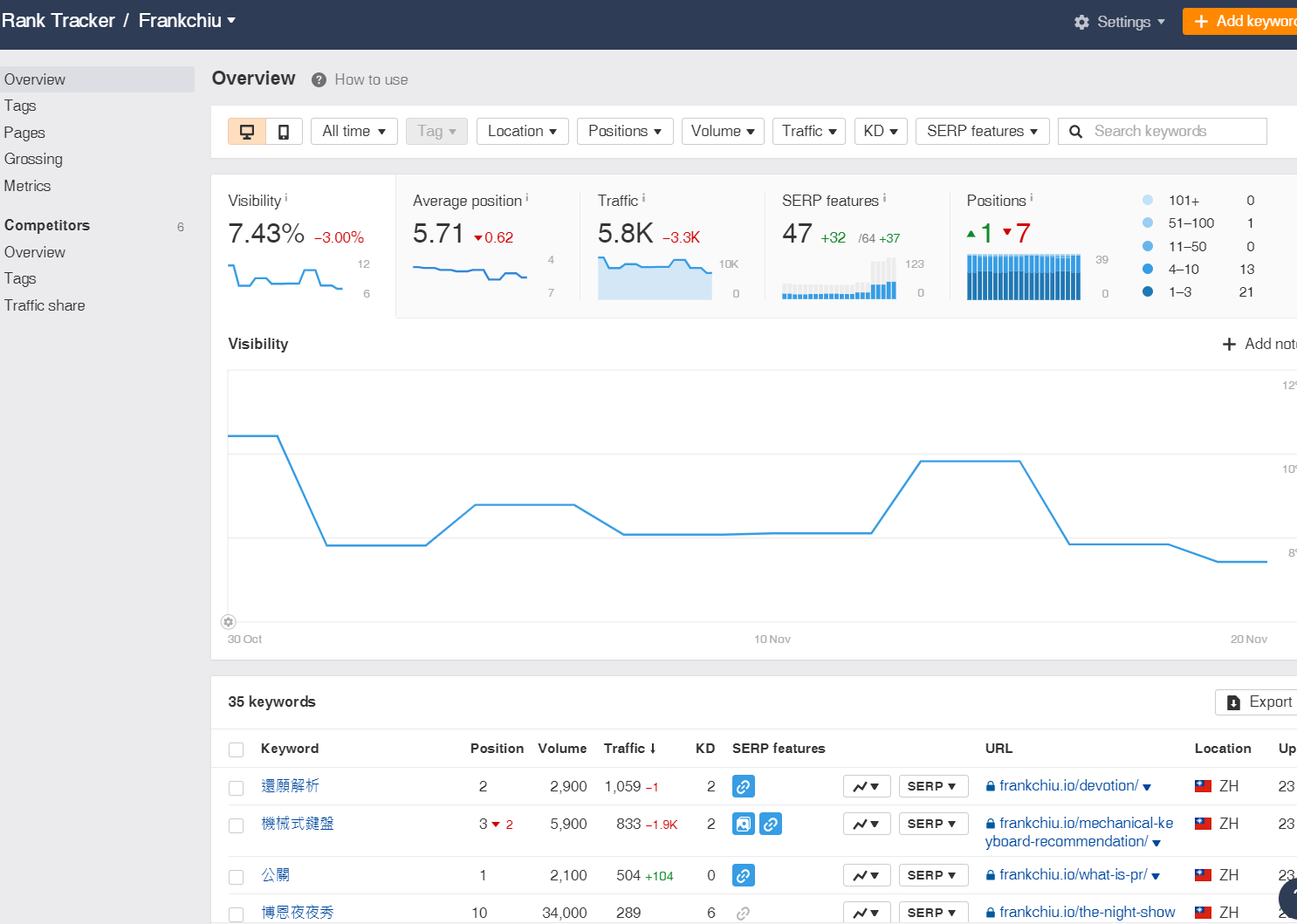This screenshot has height=924, width=1297.
Task: Open the frankchiu.io/devotion/ link
Action: pos(1068,786)
